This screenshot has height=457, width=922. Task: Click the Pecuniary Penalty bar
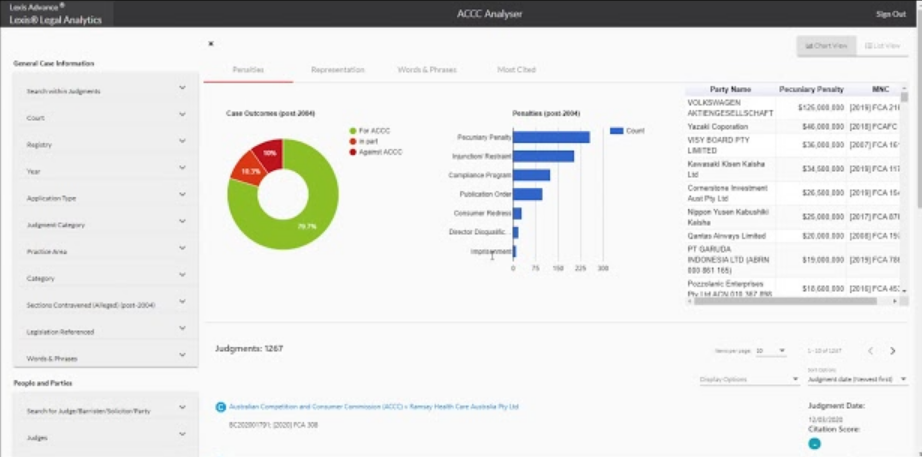point(552,137)
